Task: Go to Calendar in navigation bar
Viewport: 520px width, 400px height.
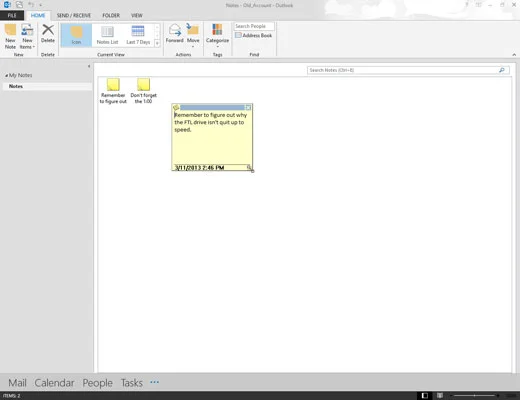Action: click(x=54, y=383)
